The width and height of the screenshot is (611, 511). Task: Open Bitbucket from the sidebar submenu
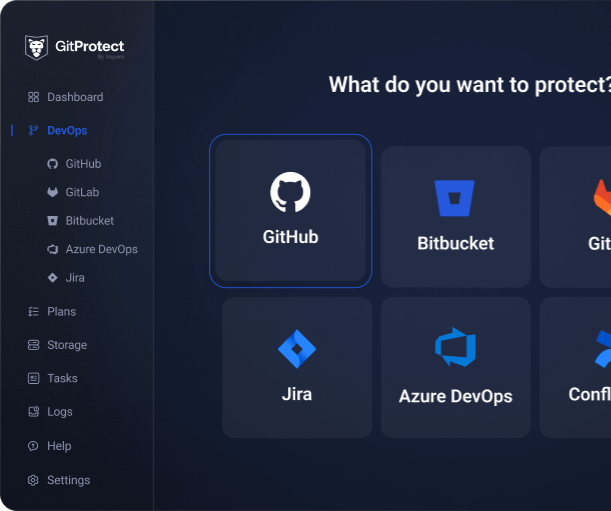(89, 220)
